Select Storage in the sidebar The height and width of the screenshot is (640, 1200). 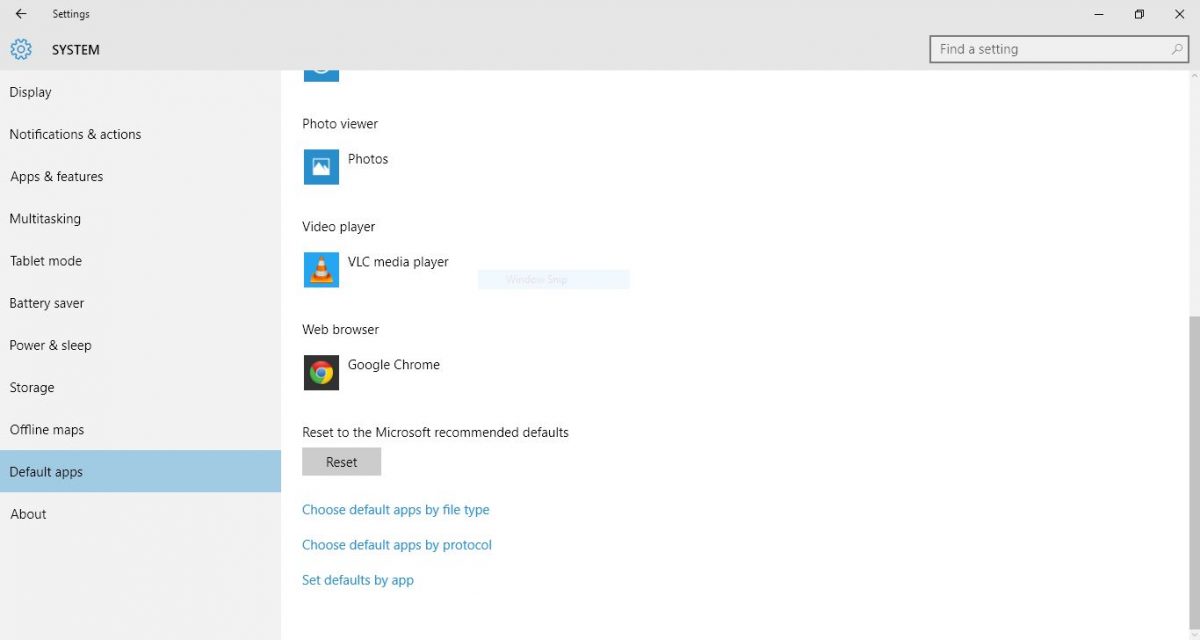tap(32, 388)
